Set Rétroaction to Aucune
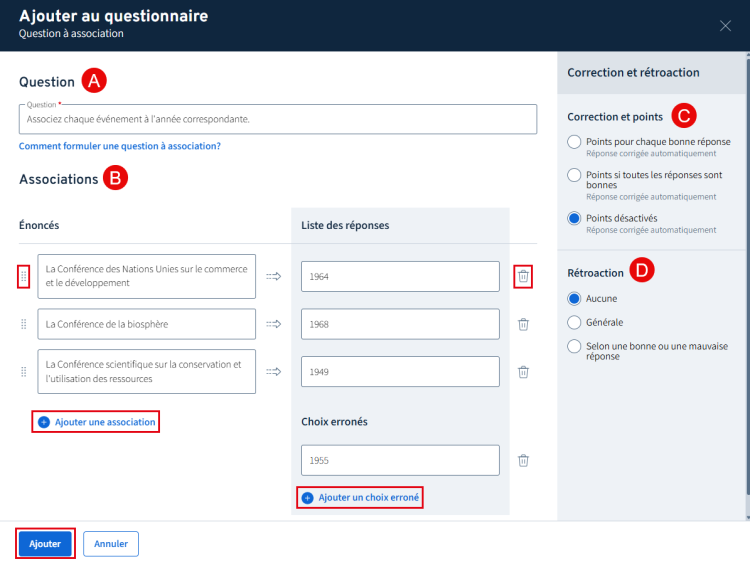The image size is (750, 569). (574, 298)
